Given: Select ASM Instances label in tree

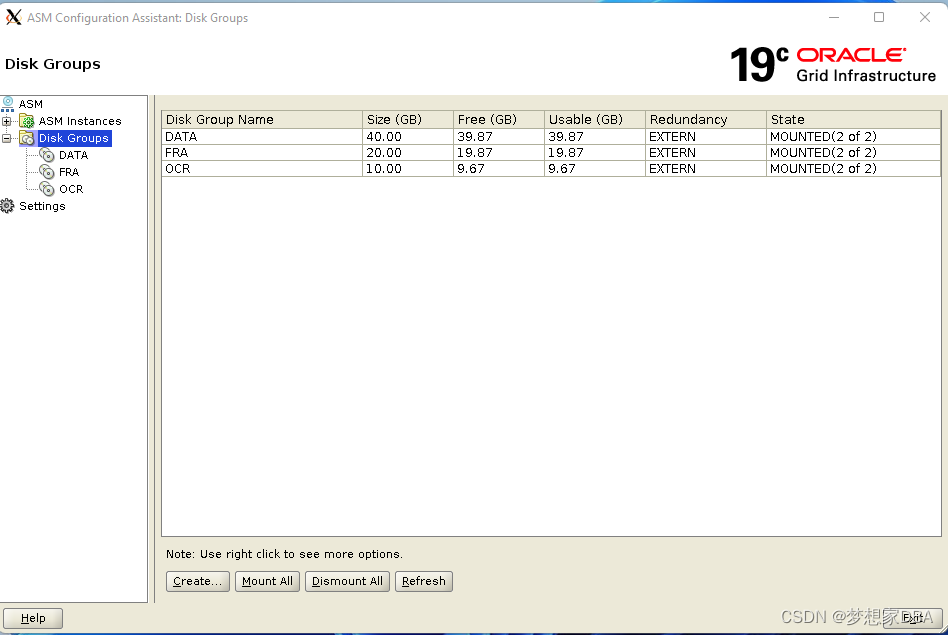Looking at the screenshot, I should (80, 121).
